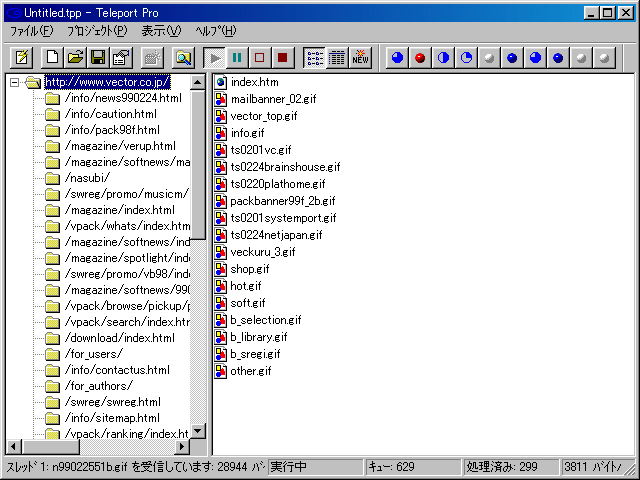
Task: Click the hollow red square stop icon
Action: (260, 58)
